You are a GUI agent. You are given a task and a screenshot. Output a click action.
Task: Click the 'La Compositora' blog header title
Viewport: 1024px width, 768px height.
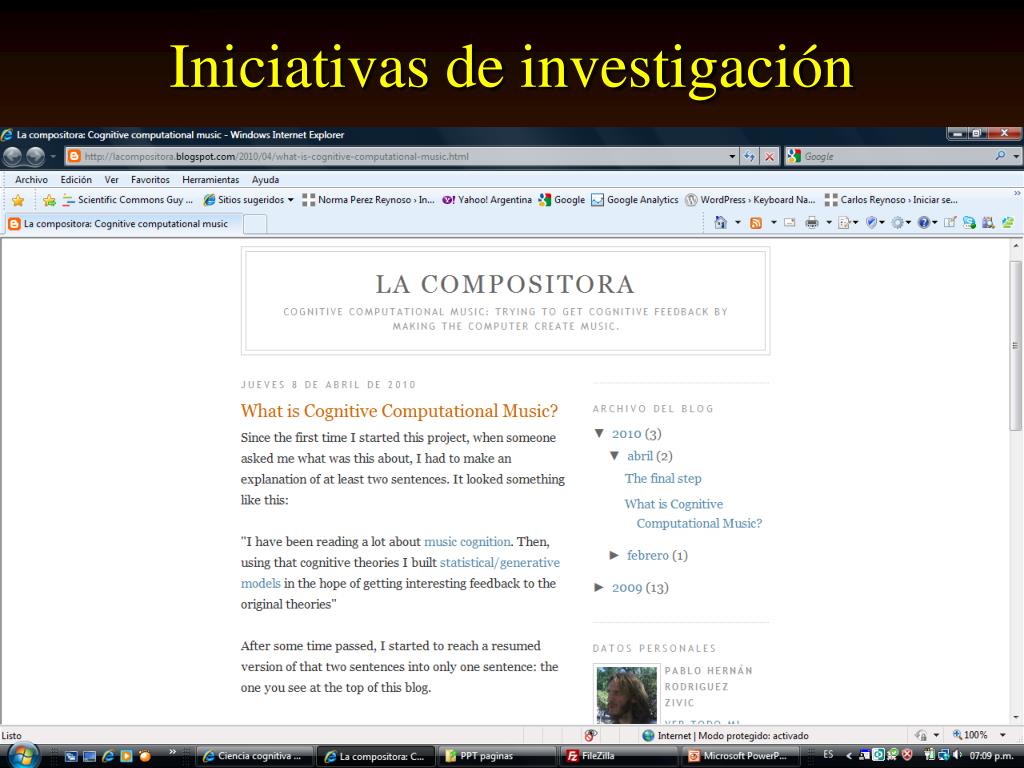coord(505,284)
